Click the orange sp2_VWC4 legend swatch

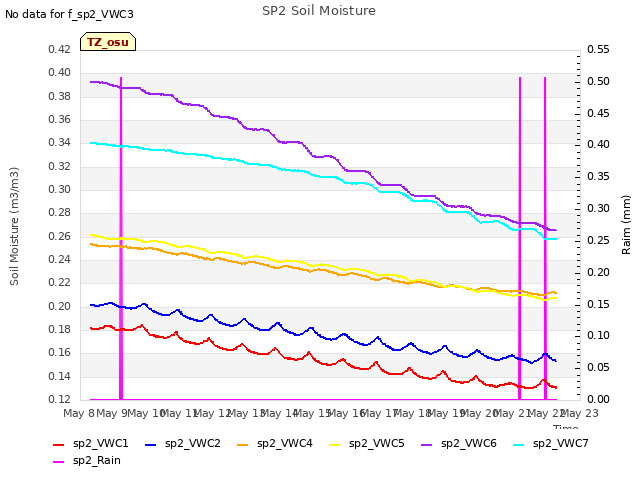point(242,444)
